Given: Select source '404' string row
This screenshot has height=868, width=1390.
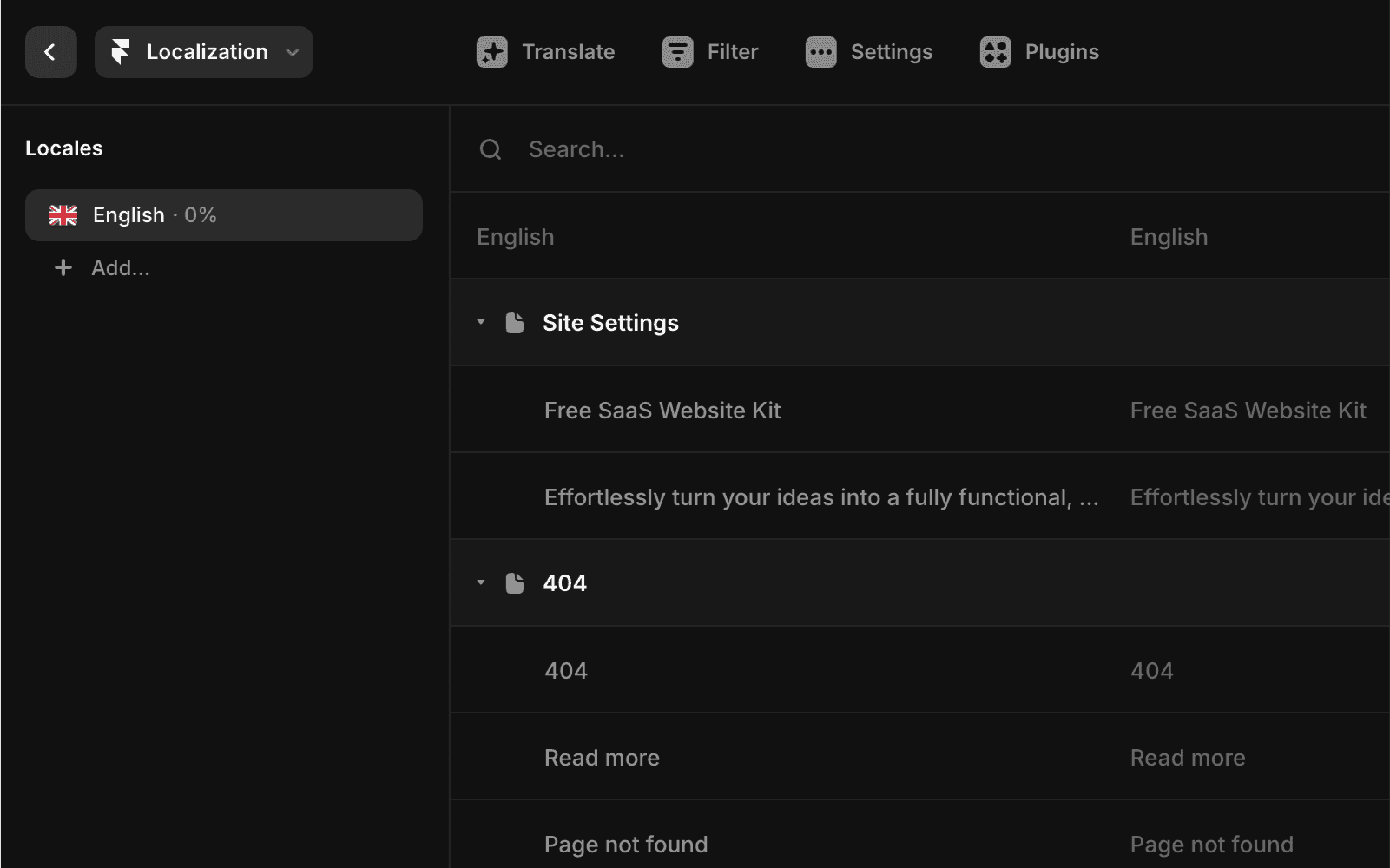Looking at the screenshot, I should click(566, 671).
